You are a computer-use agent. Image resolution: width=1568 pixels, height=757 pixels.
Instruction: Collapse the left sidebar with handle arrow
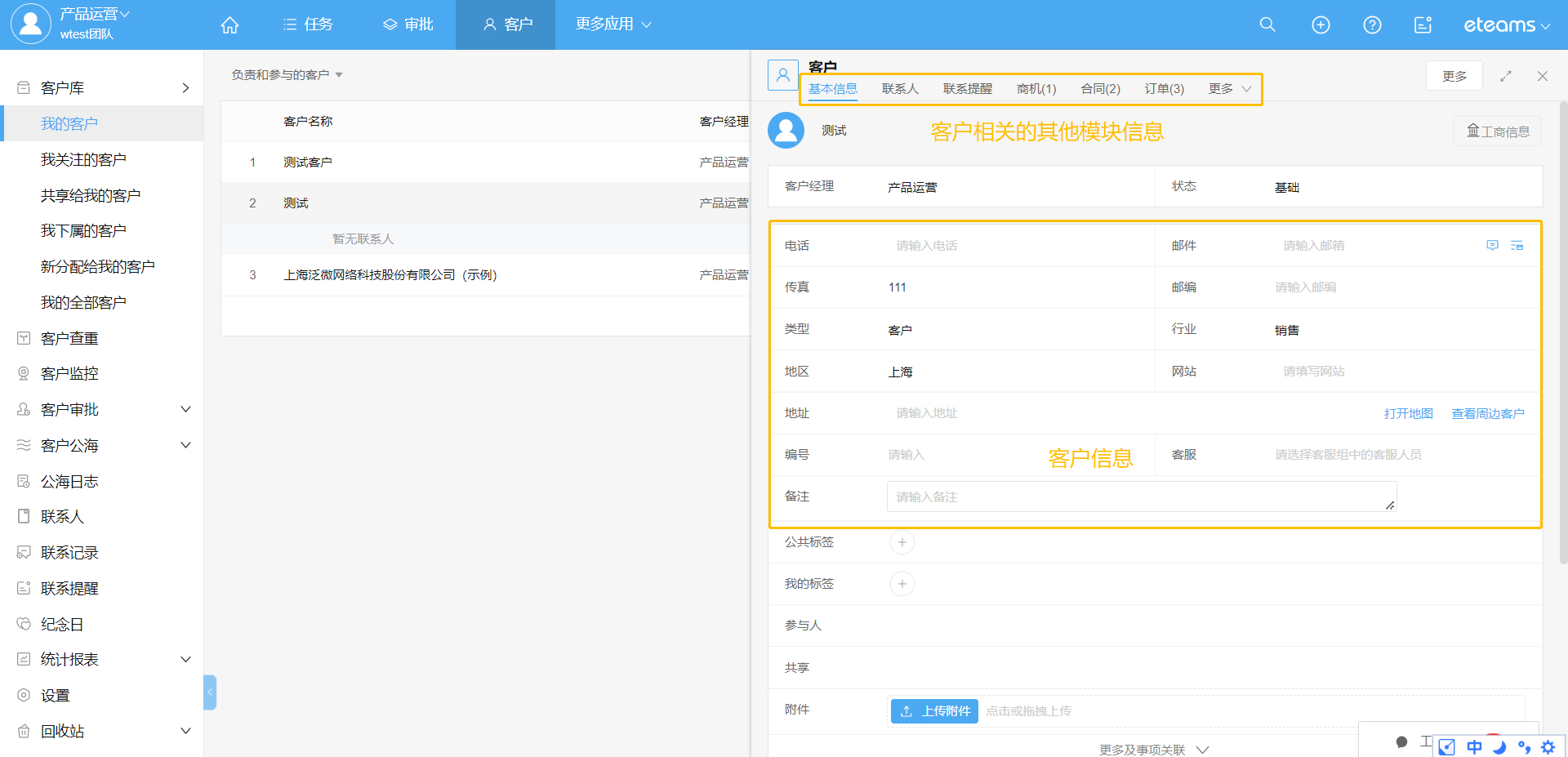click(210, 692)
